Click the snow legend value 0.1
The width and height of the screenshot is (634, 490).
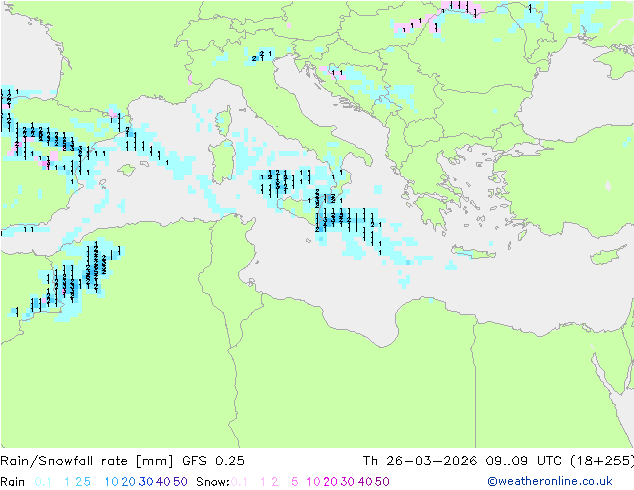tap(239, 482)
